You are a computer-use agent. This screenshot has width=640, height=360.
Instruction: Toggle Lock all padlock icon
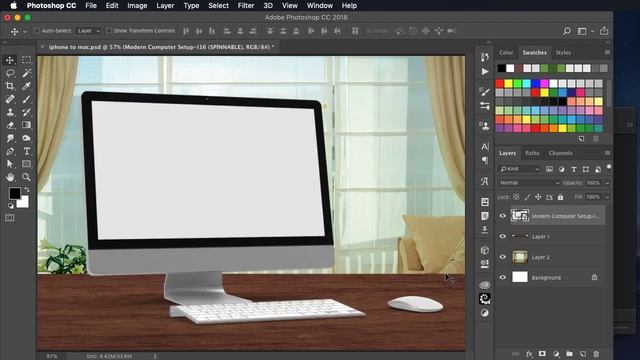(x=560, y=197)
